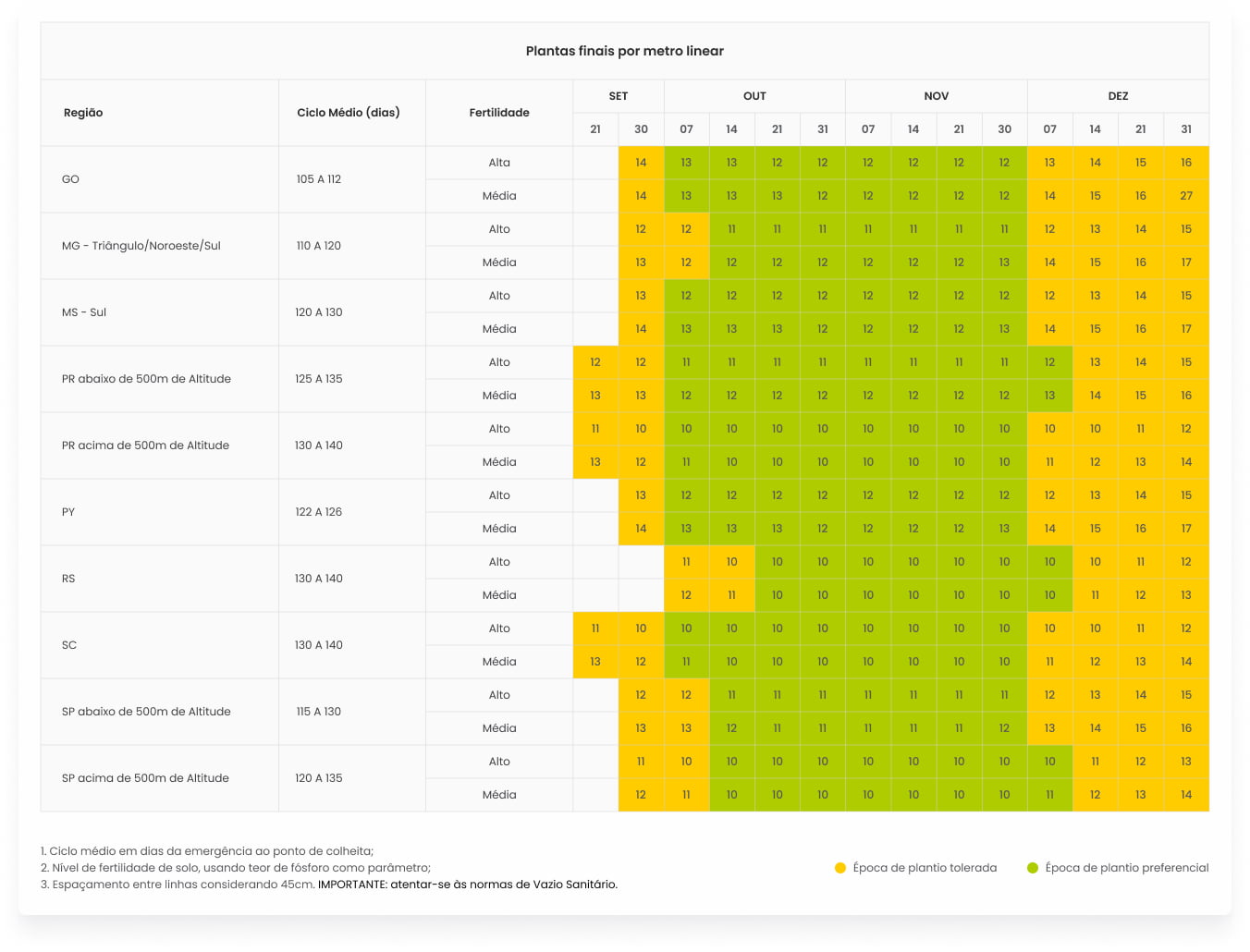Select the 'Região' column header
The width and height of the screenshot is (1250, 952).
click(x=83, y=113)
